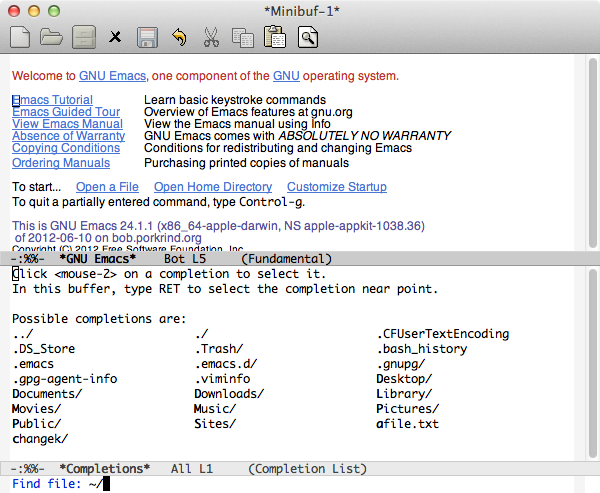Click *GNU Emacs* buffer name in mode line
Screen dimensions: 600x493
98,259
